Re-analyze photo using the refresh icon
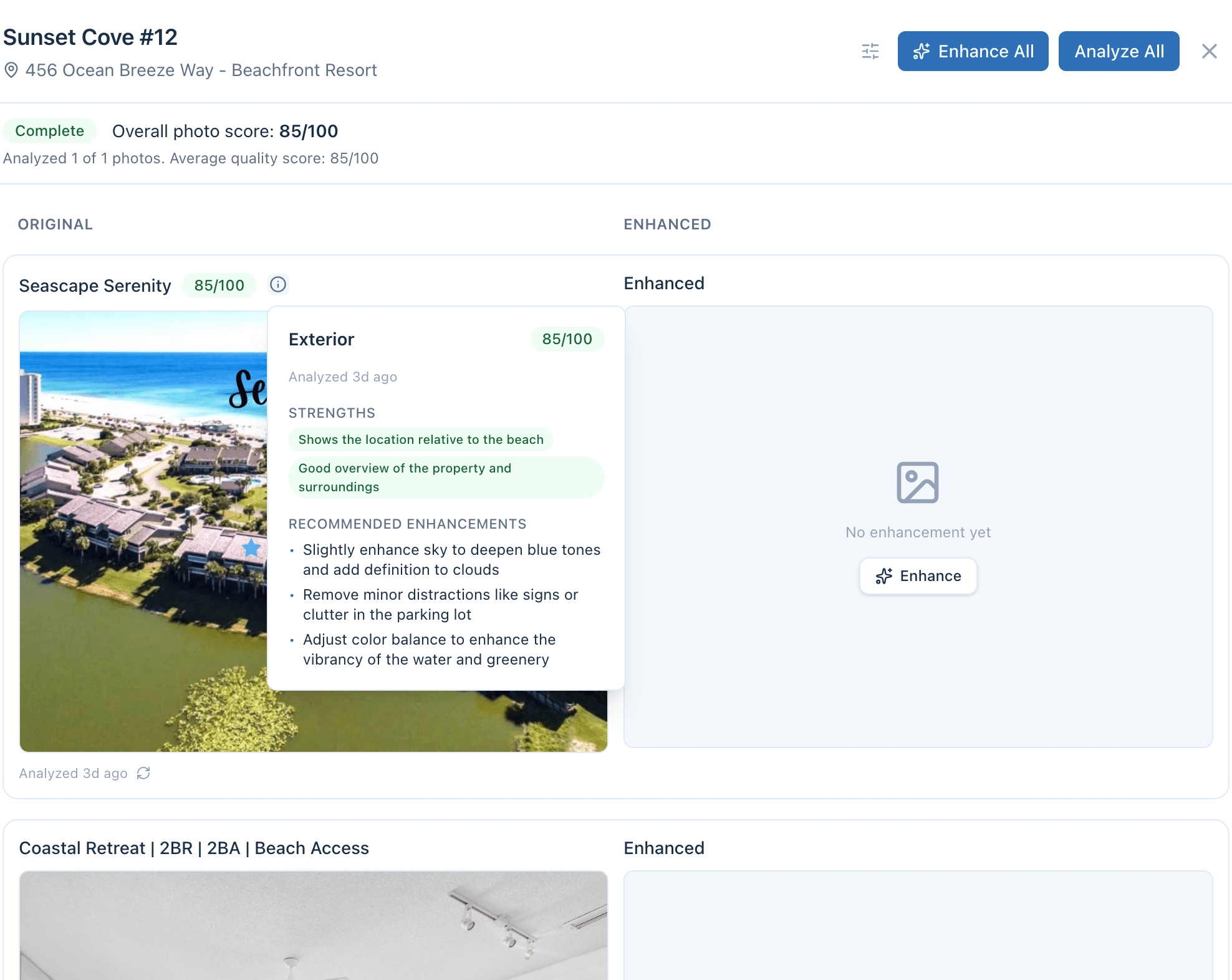Image resolution: width=1232 pixels, height=980 pixels. pos(143,773)
